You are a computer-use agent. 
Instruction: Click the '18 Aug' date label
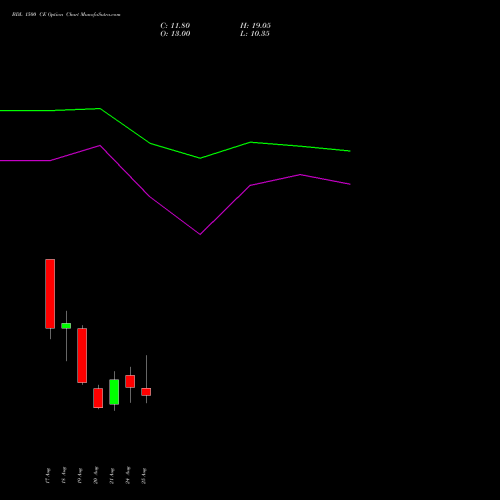[64, 475]
